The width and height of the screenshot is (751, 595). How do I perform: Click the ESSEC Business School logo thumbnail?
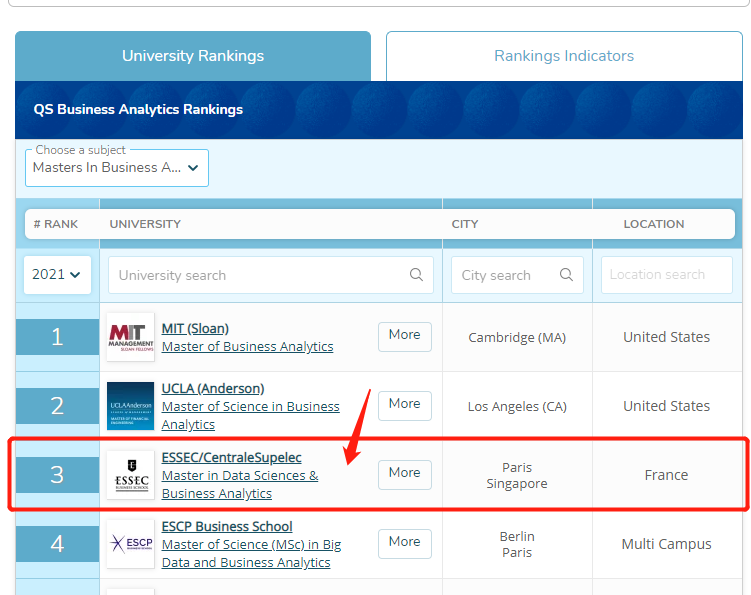(130, 475)
